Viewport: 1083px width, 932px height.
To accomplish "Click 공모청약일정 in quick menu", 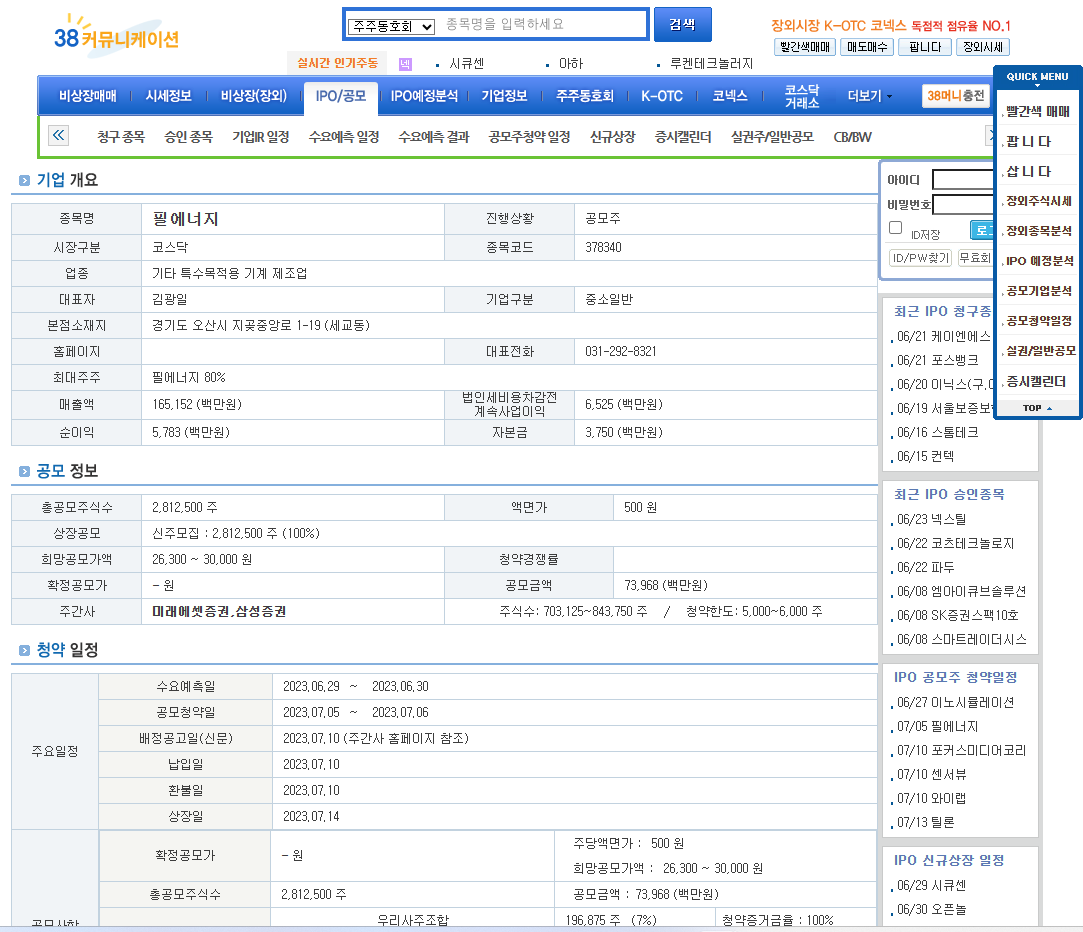I will click(x=1039, y=321).
